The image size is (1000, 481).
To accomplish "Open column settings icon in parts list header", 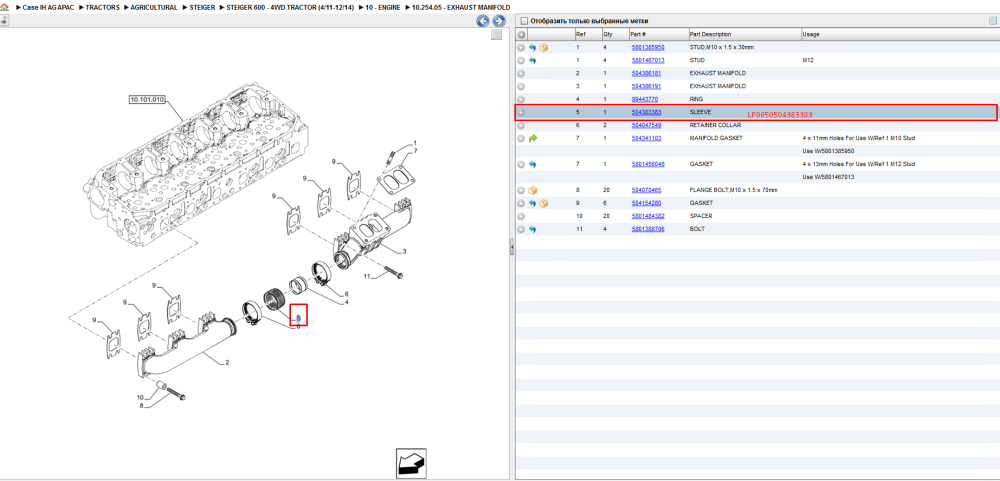I will (992, 20).
